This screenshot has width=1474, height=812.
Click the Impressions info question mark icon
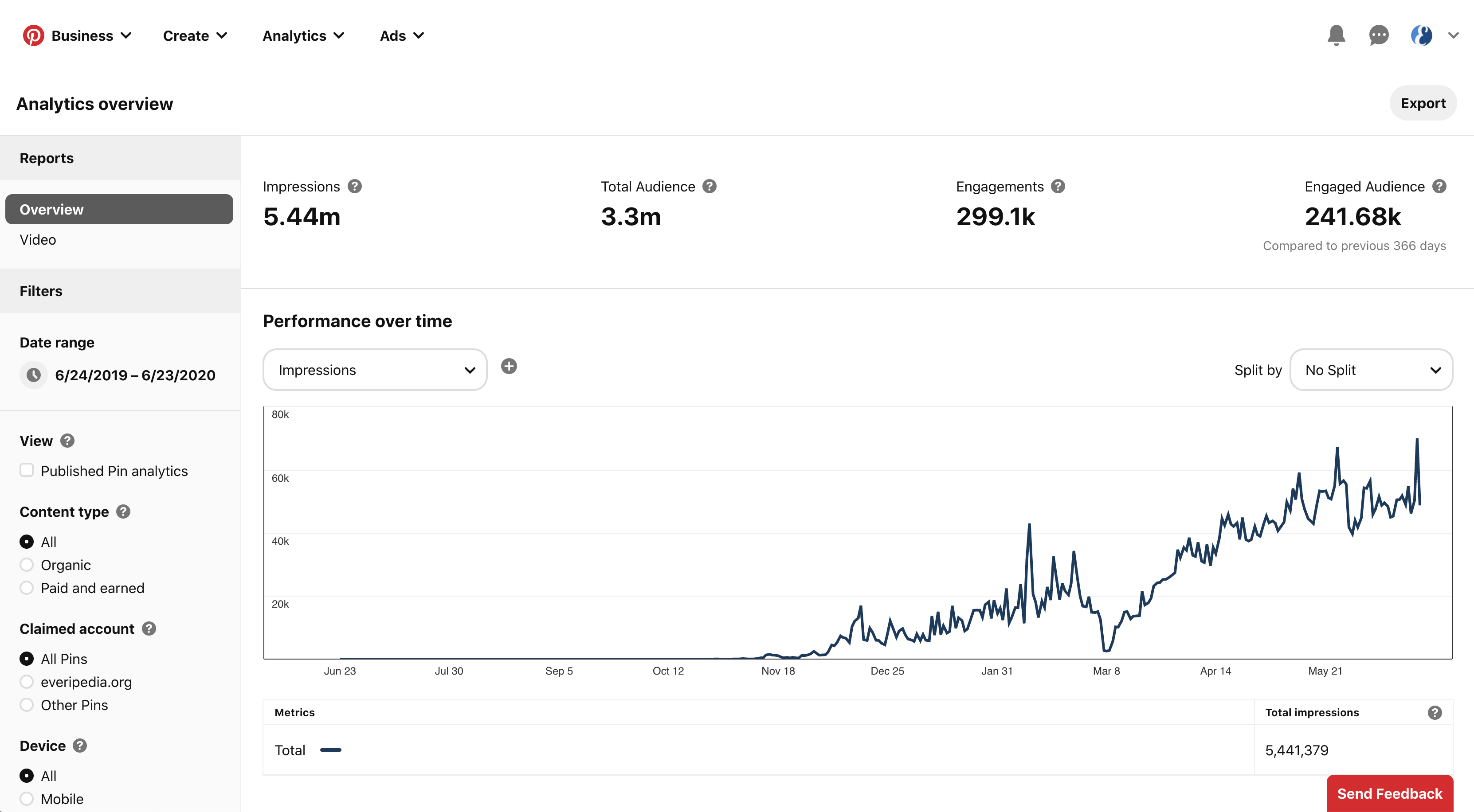(x=353, y=186)
